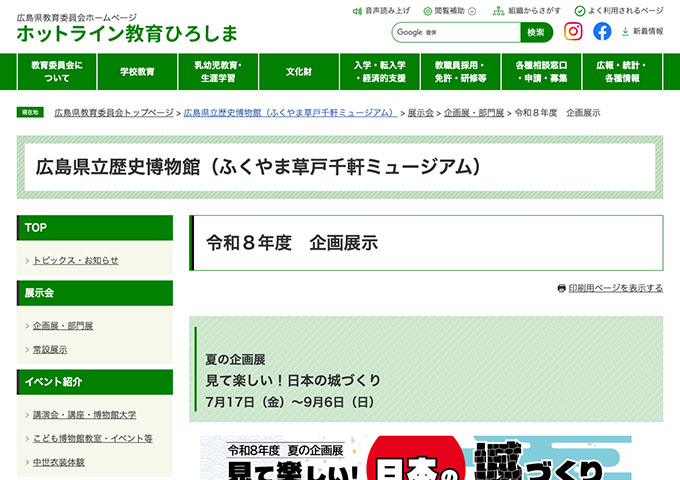The width and height of the screenshot is (680, 480).
Task: Open 広島県立歴史博物館 breadcrumb link
Action: tap(290, 113)
